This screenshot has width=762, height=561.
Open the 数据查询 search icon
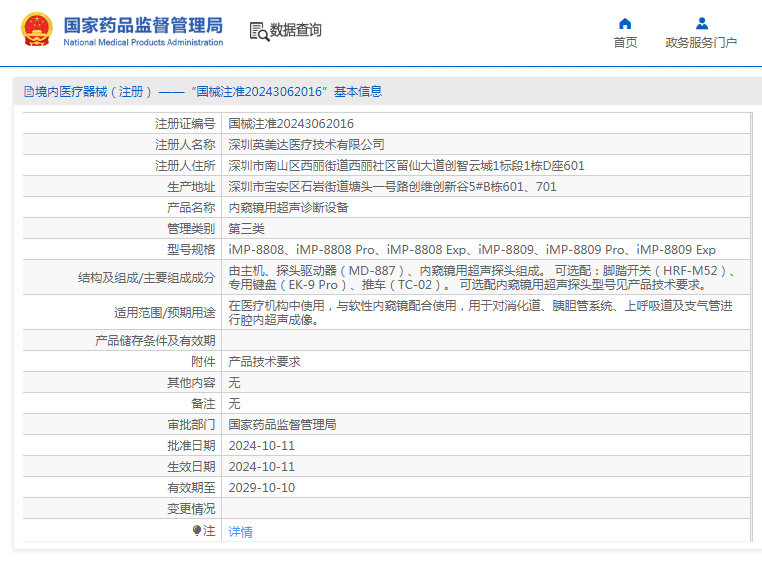tap(259, 32)
